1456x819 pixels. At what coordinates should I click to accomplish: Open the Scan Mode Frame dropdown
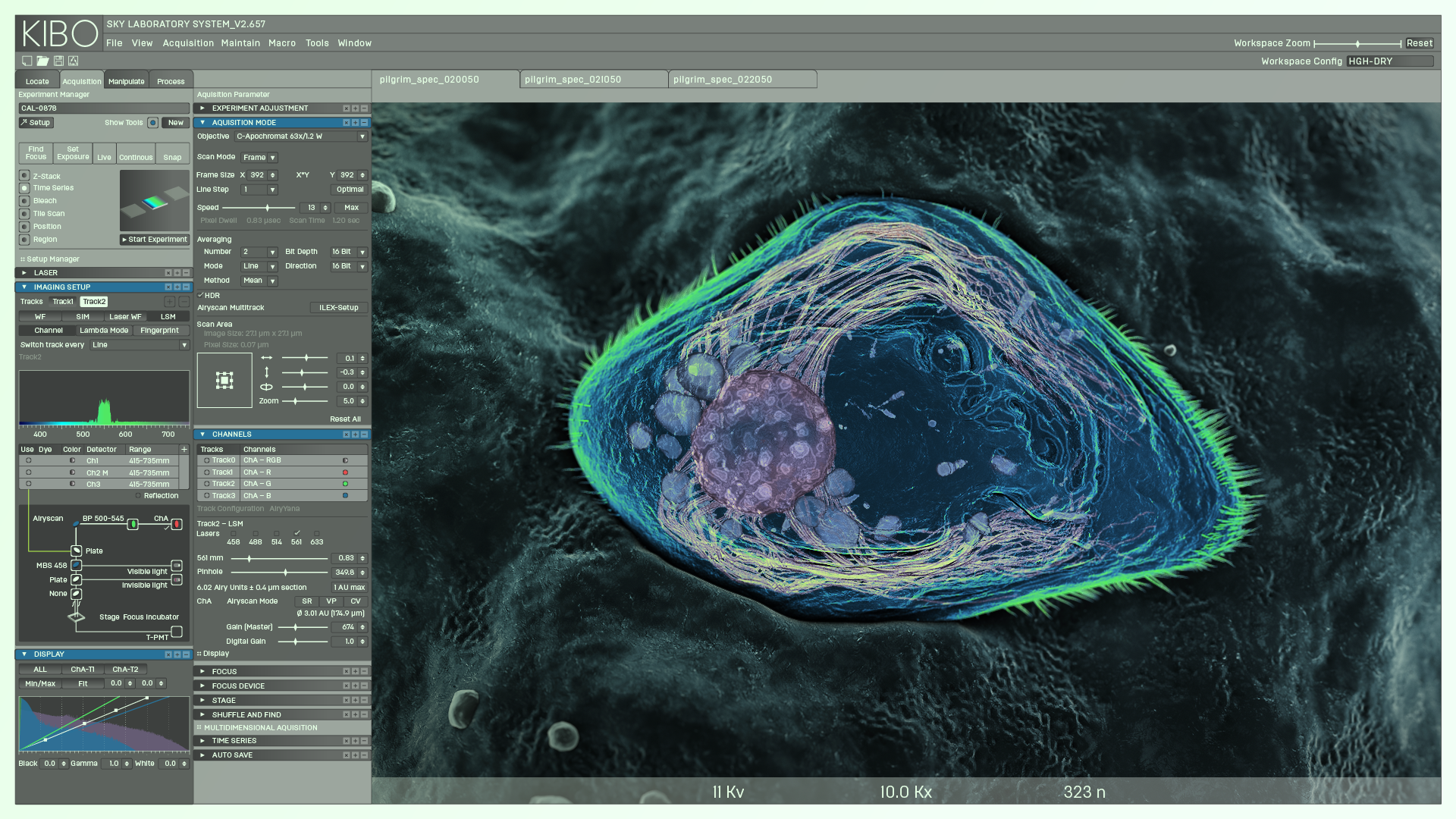pos(272,158)
